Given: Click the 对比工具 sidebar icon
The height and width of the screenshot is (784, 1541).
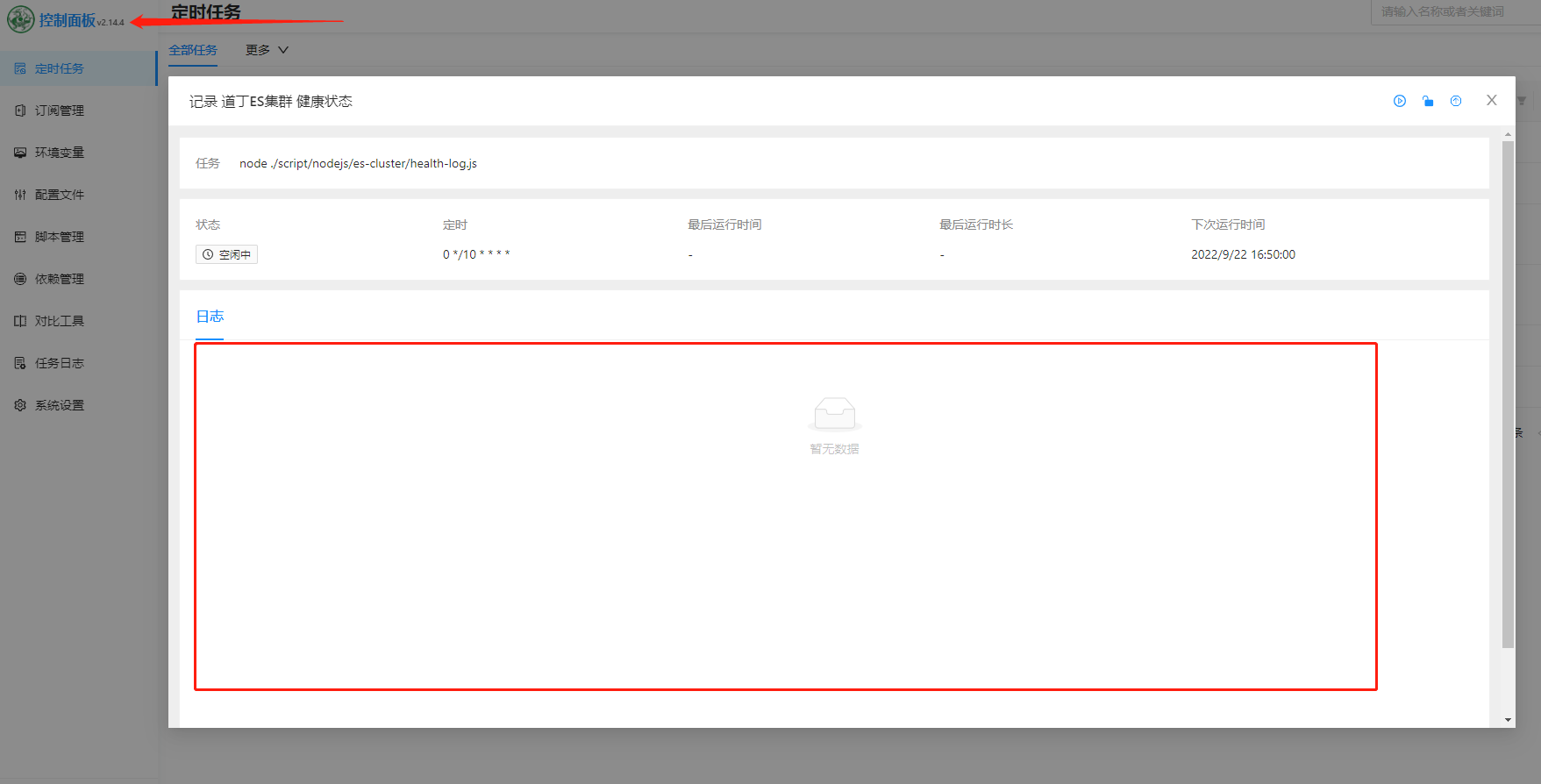Looking at the screenshot, I should [x=20, y=321].
